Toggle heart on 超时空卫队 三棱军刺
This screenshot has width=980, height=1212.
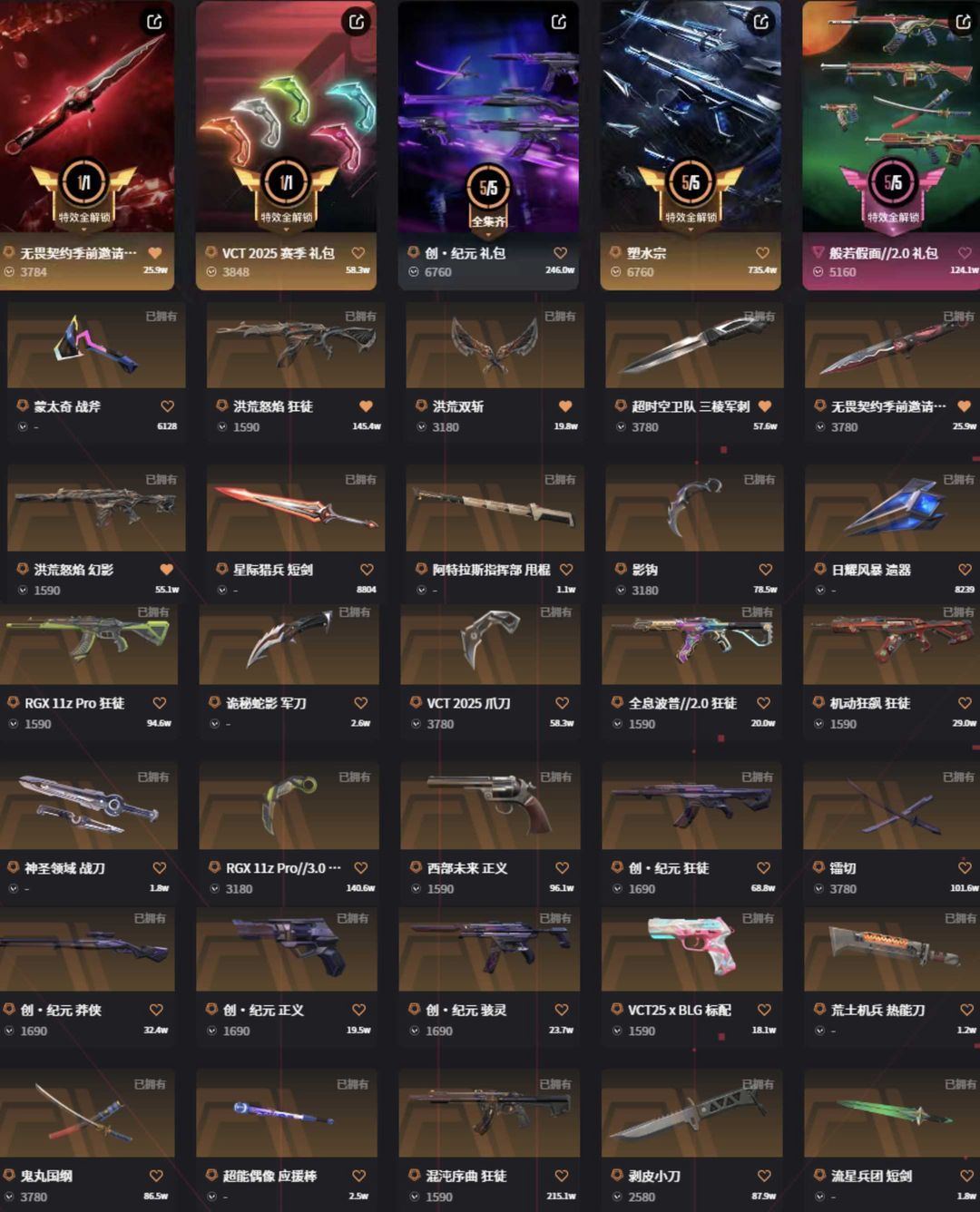[765, 406]
